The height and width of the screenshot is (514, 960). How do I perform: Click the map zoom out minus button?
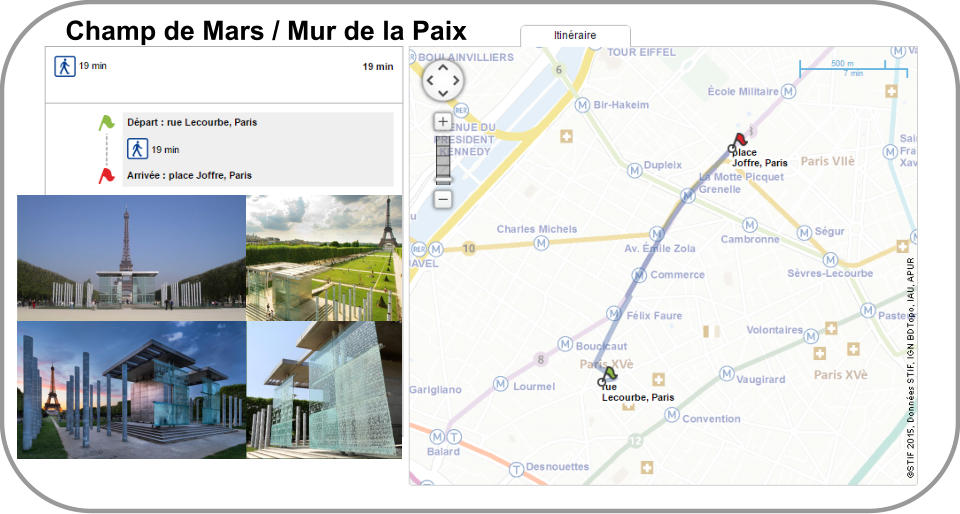pyautogui.click(x=443, y=198)
